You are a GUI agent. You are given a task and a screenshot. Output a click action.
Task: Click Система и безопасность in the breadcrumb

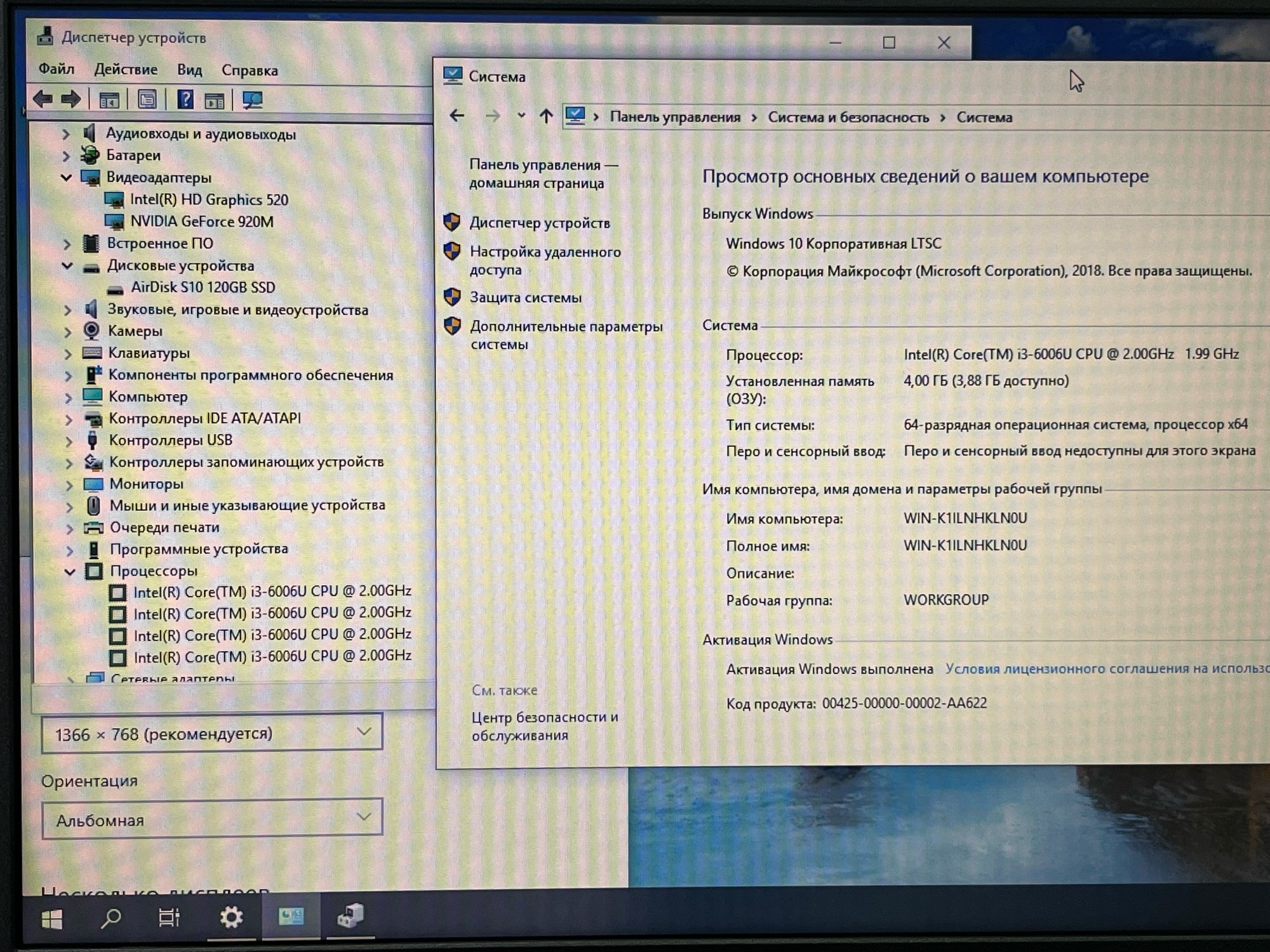click(848, 117)
